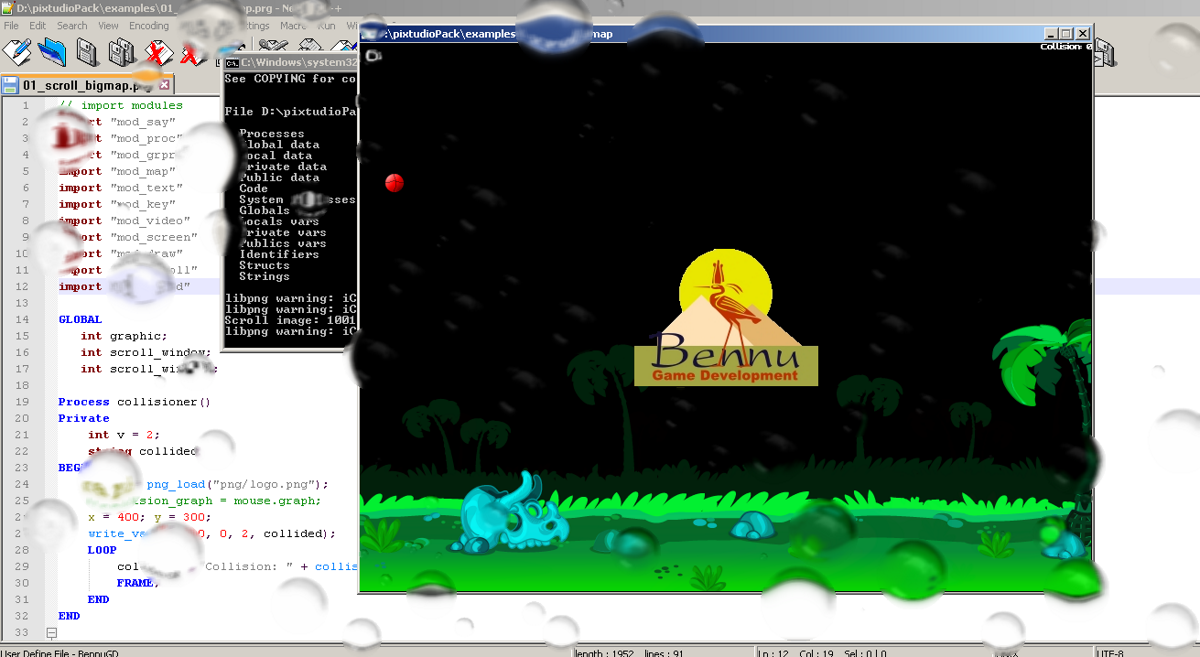Open a file via Notepad++ toolbar icon
The image size is (1200, 657).
tap(52, 51)
